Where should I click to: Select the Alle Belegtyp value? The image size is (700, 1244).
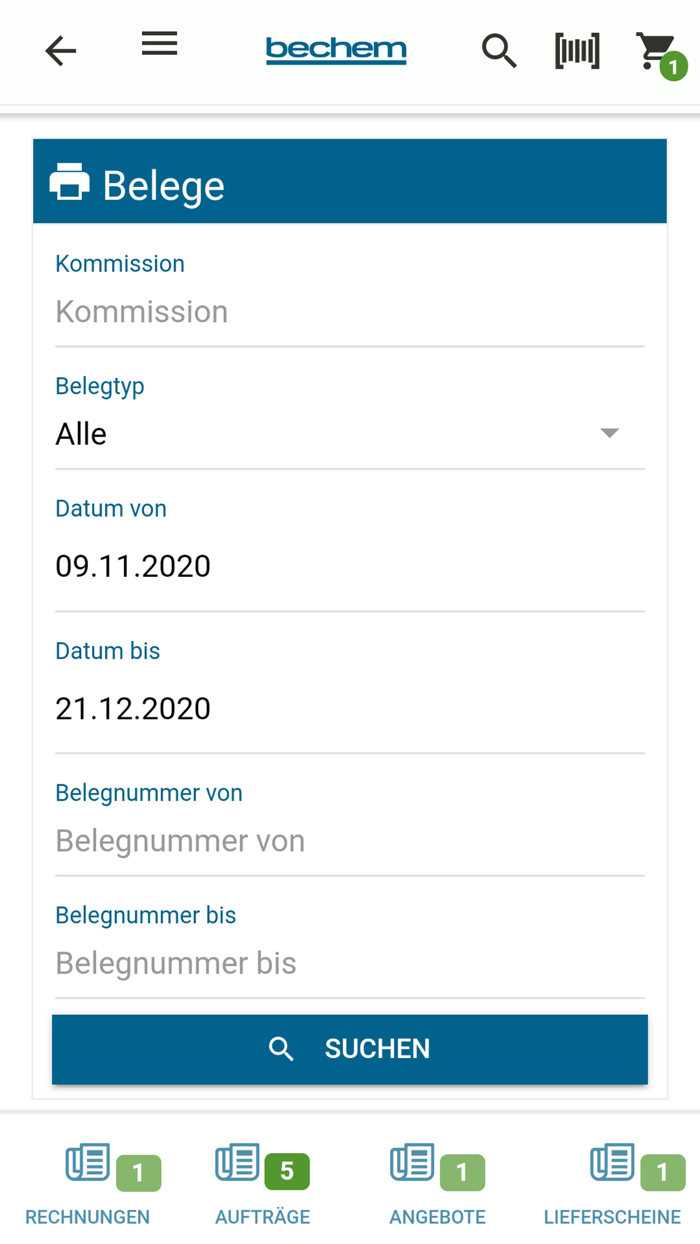82,434
